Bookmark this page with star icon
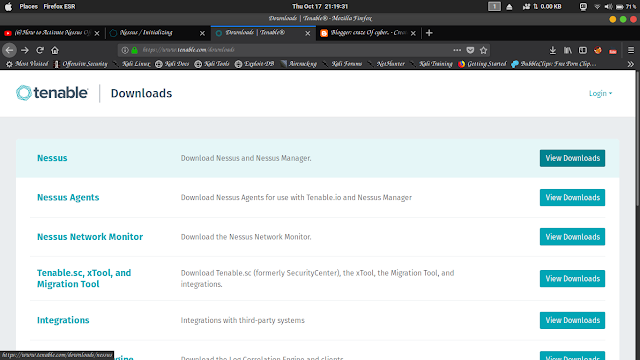The image size is (640, 360). 484,50
